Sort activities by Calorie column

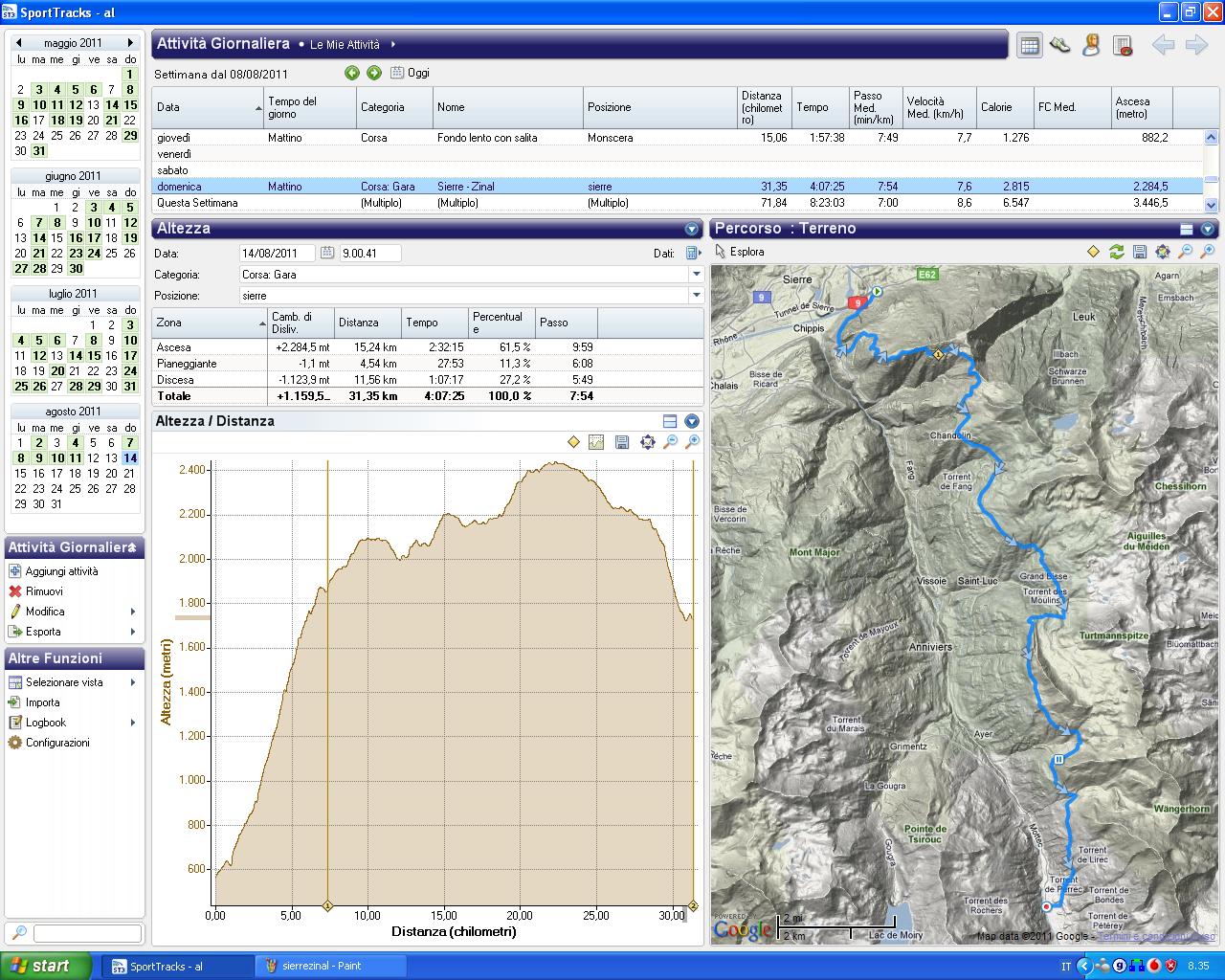coord(1005,107)
